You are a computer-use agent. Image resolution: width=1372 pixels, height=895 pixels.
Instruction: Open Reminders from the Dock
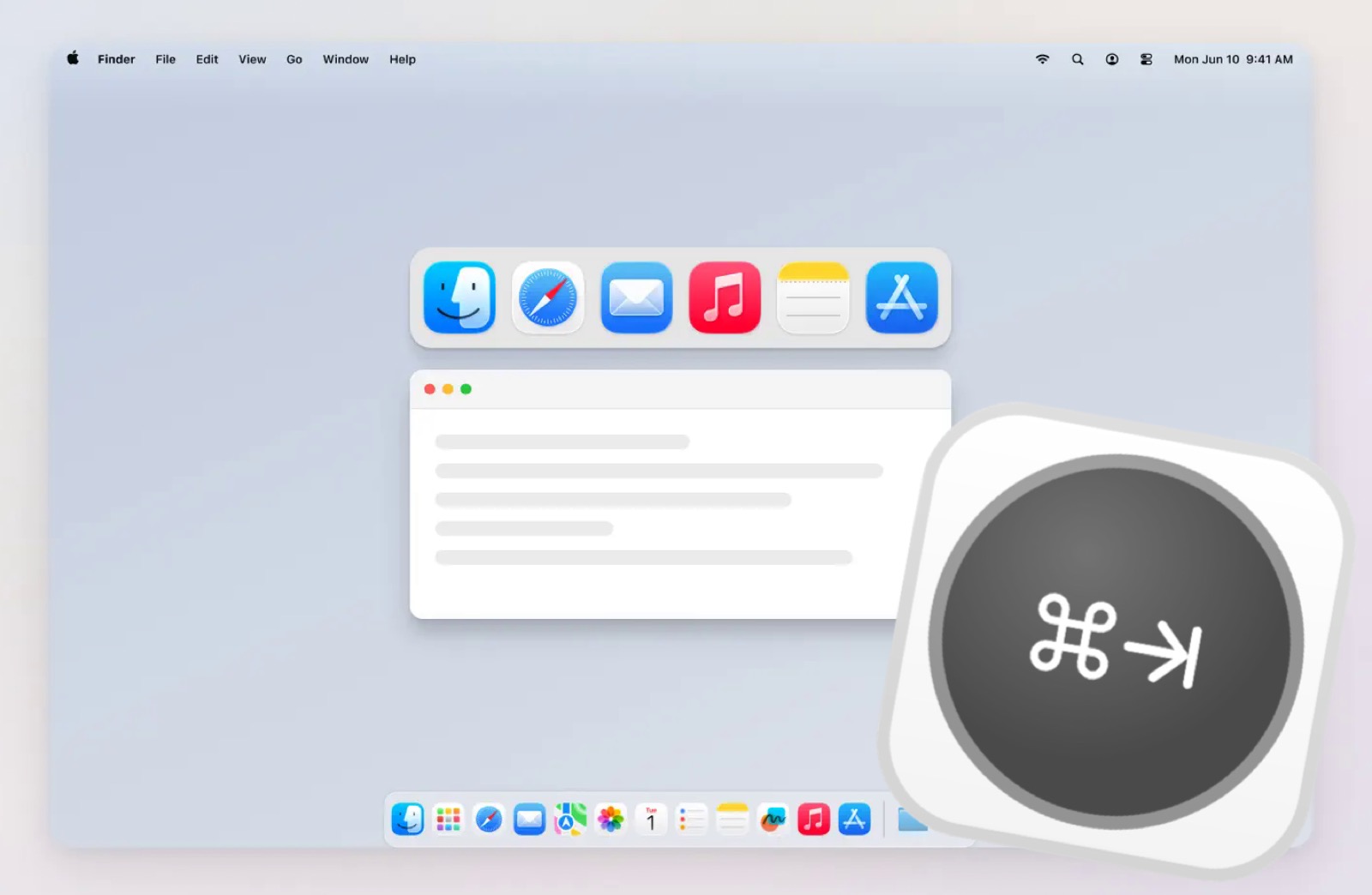point(692,820)
